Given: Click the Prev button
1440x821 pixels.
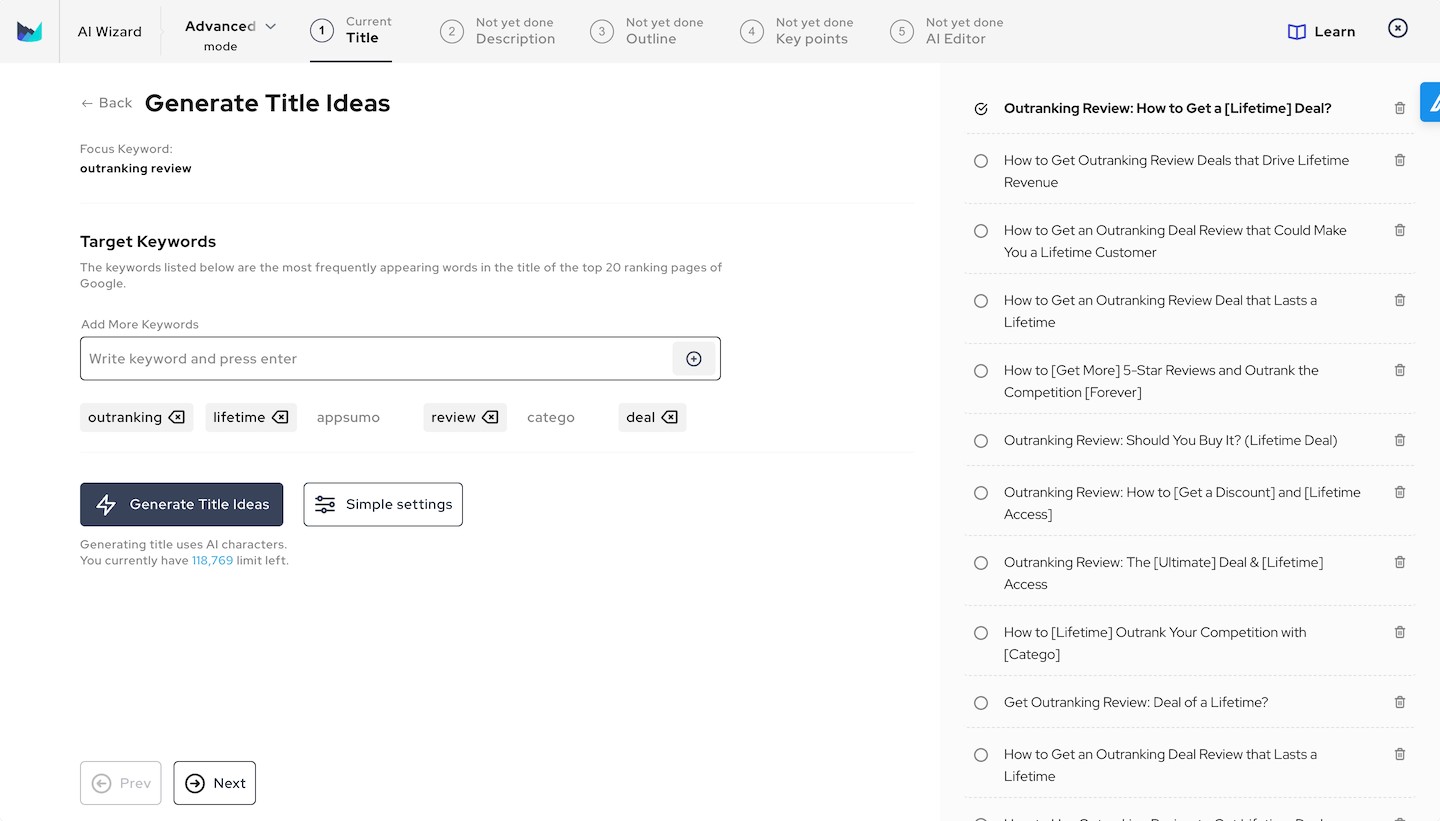Looking at the screenshot, I should pyautogui.click(x=121, y=783).
